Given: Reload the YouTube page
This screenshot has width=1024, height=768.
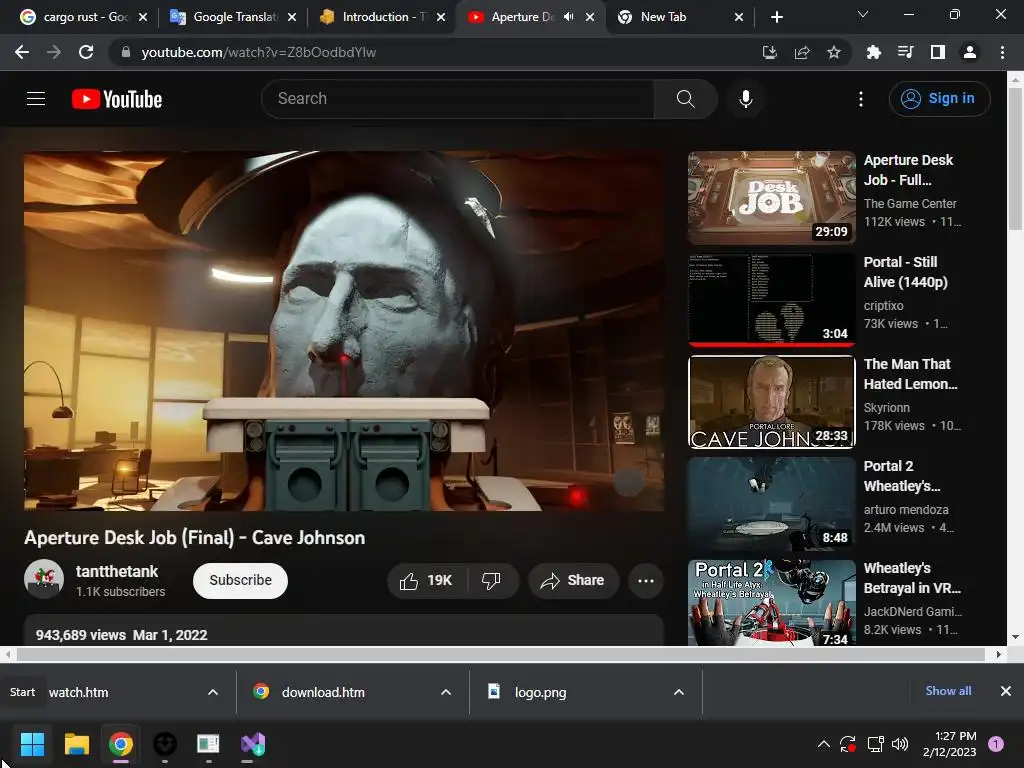Looking at the screenshot, I should click(86, 52).
